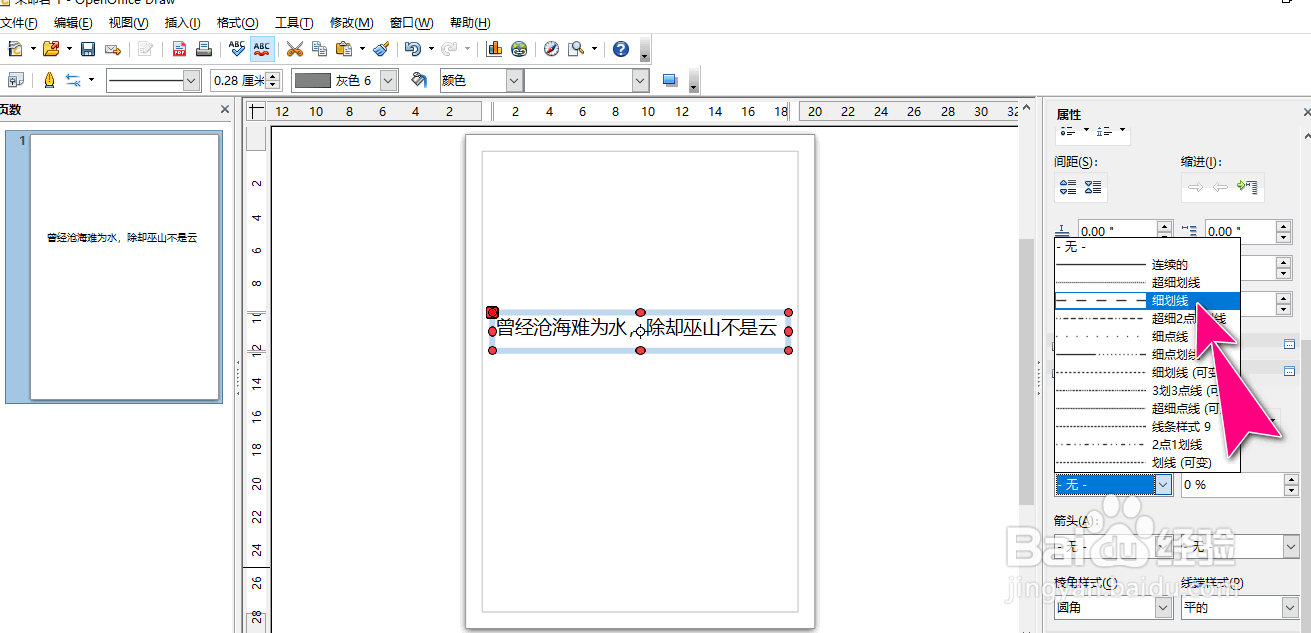1311x633 pixels.
Task: Export the document directly as PDF
Action: tap(178, 48)
